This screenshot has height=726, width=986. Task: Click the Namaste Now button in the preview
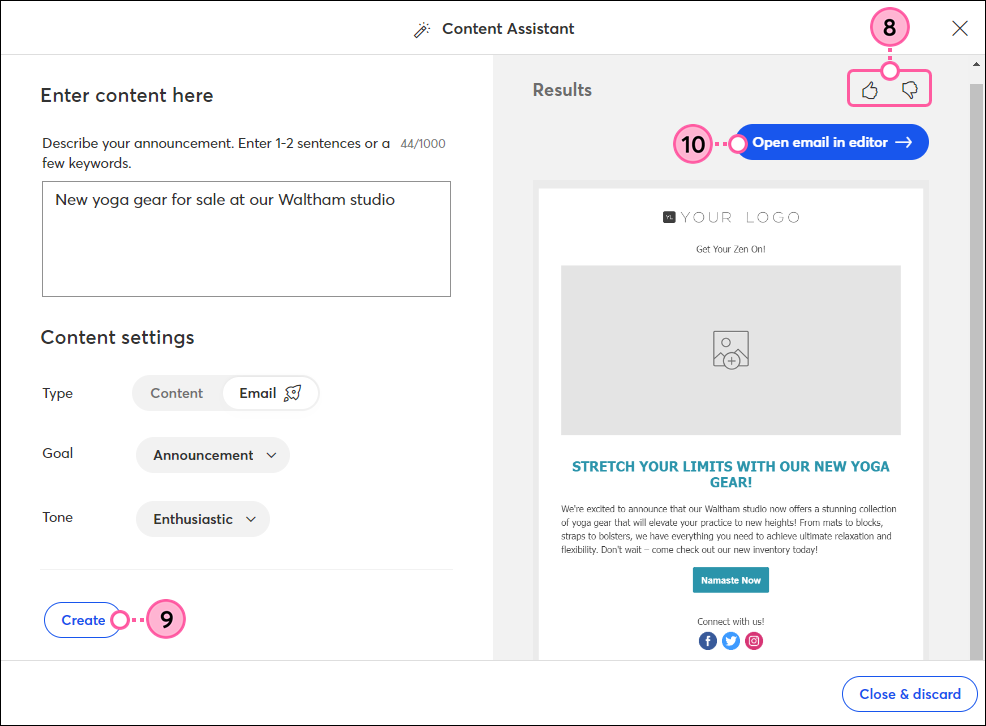[x=731, y=579]
